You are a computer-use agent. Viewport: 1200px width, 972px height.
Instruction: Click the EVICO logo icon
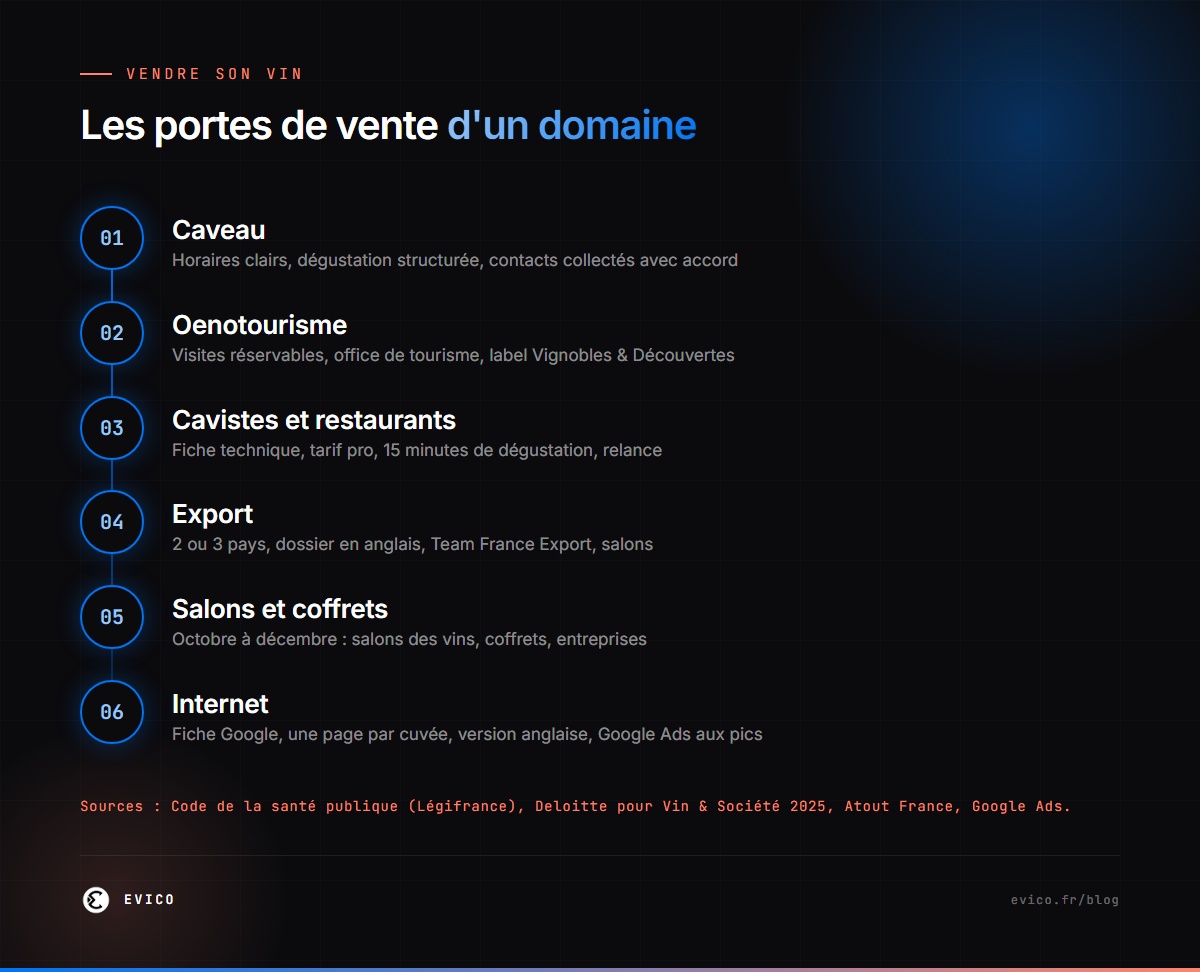(x=96, y=900)
